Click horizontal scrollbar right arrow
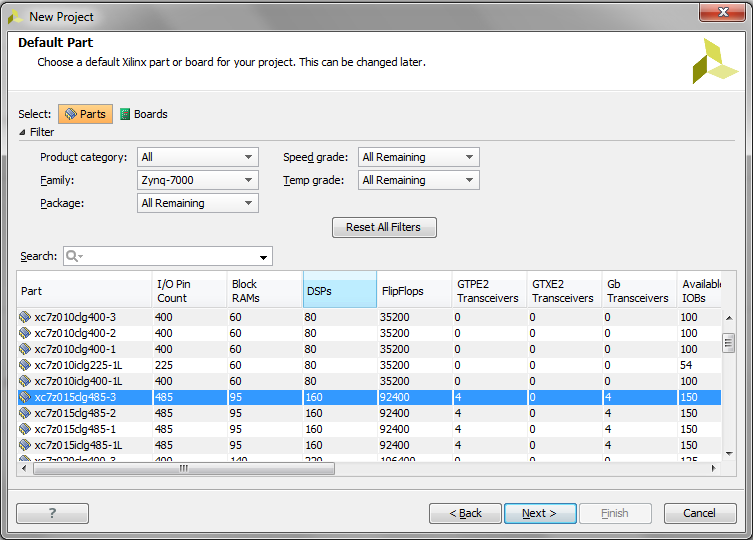753x540 pixels. (714, 468)
